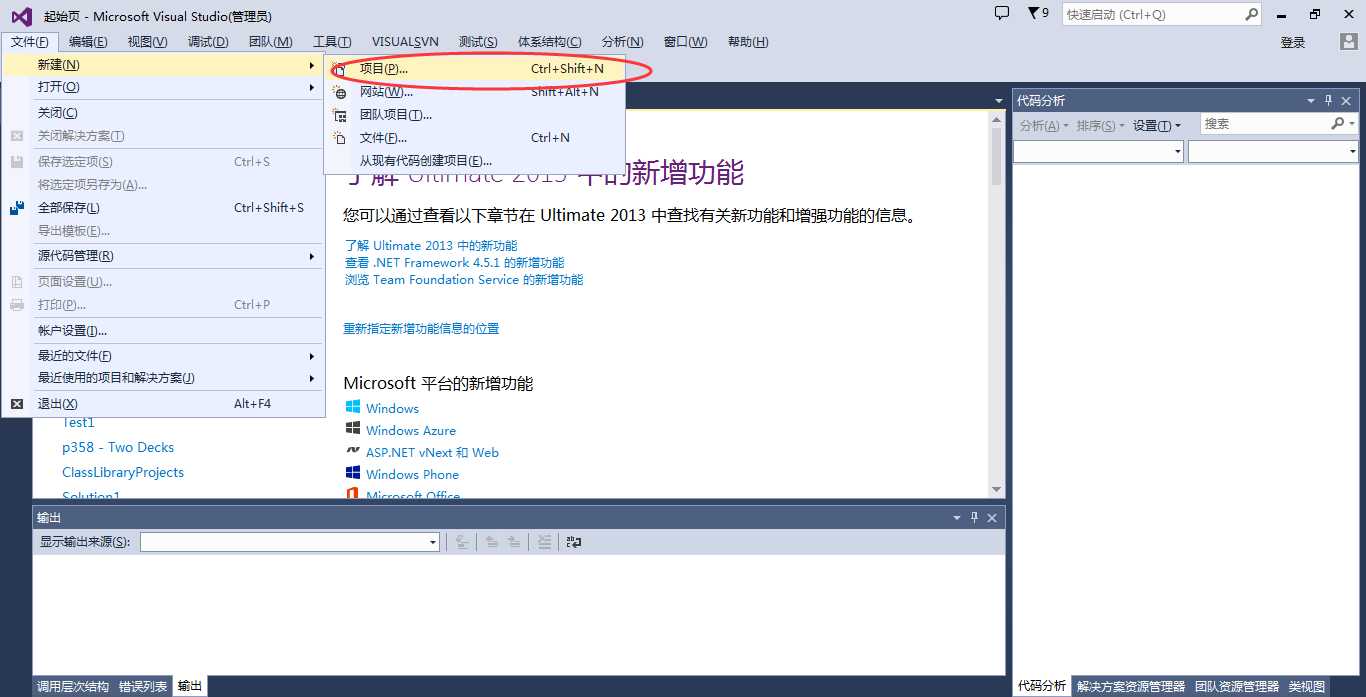Click the Team Project icon in submenu
The image size is (1366, 697).
pyautogui.click(x=340, y=115)
